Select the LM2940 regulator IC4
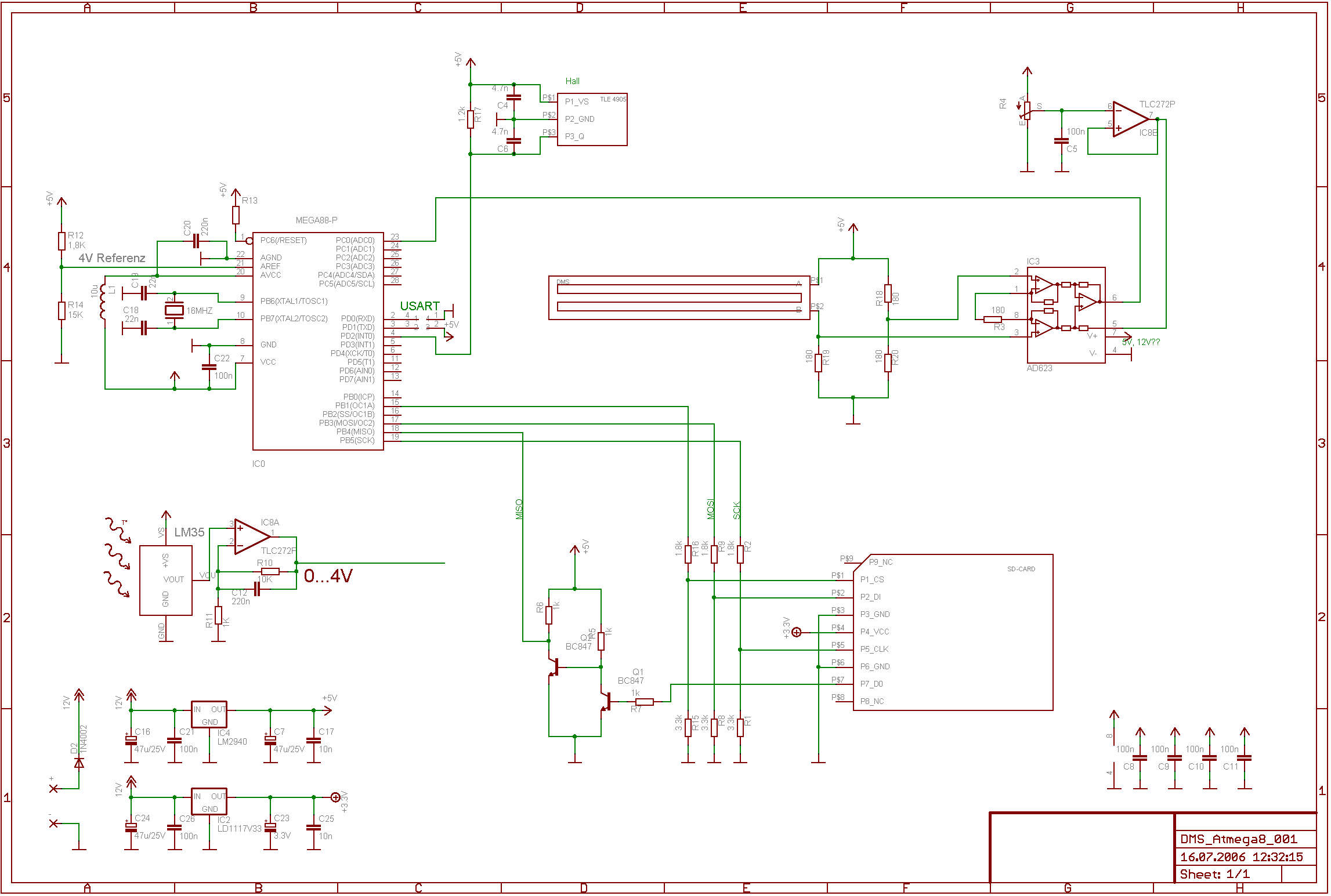This screenshot has height=896, width=1331. coord(209,714)
